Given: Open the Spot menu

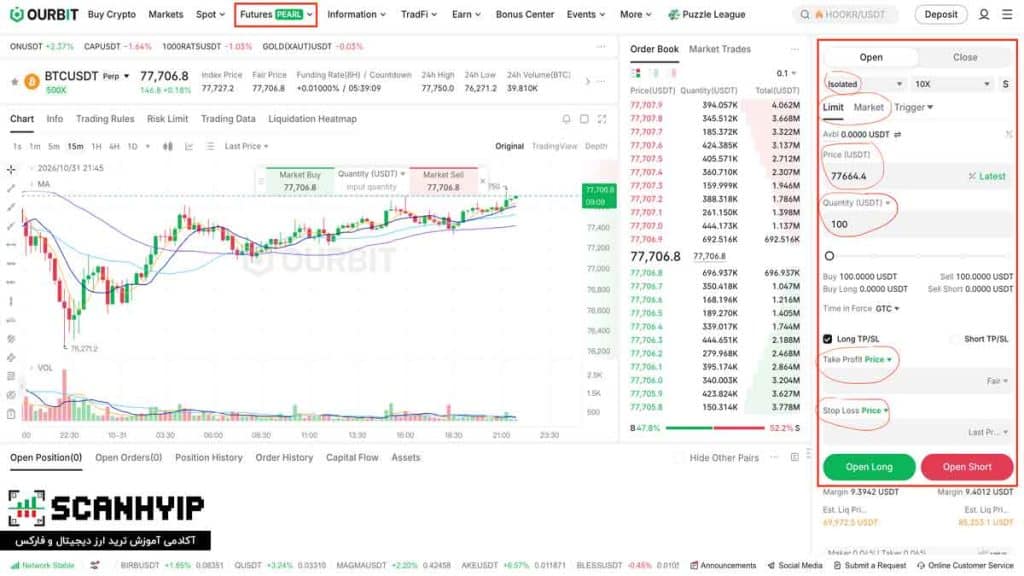Looking at the screenshot, I should tap(210, 14).
